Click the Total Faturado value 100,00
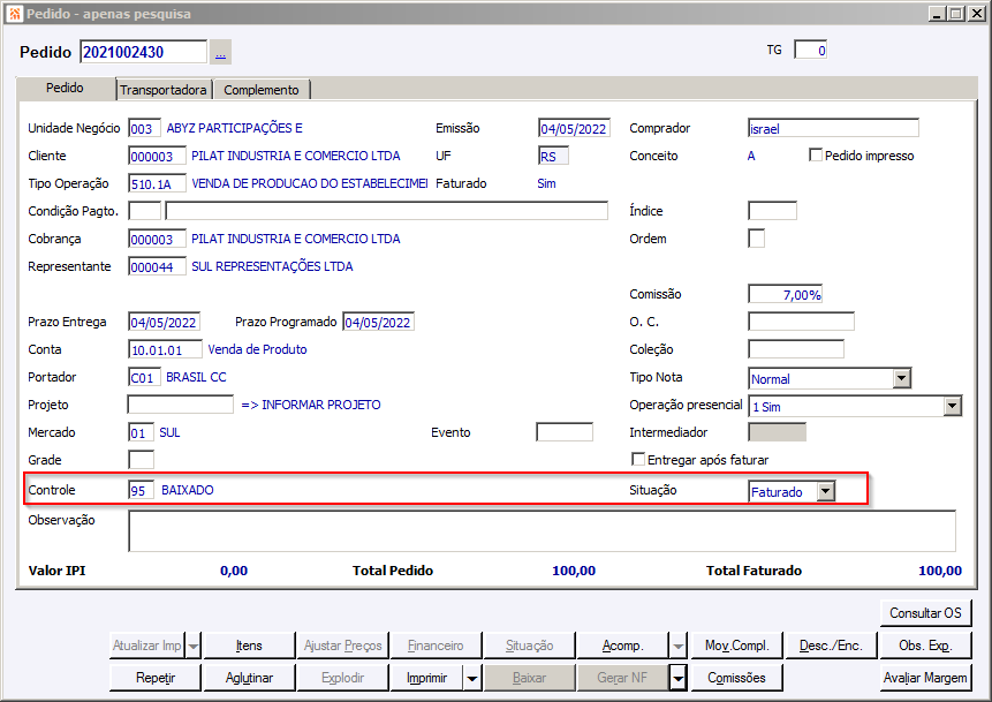The height and width of the screenshot is (702, 992). pos(939,570)
